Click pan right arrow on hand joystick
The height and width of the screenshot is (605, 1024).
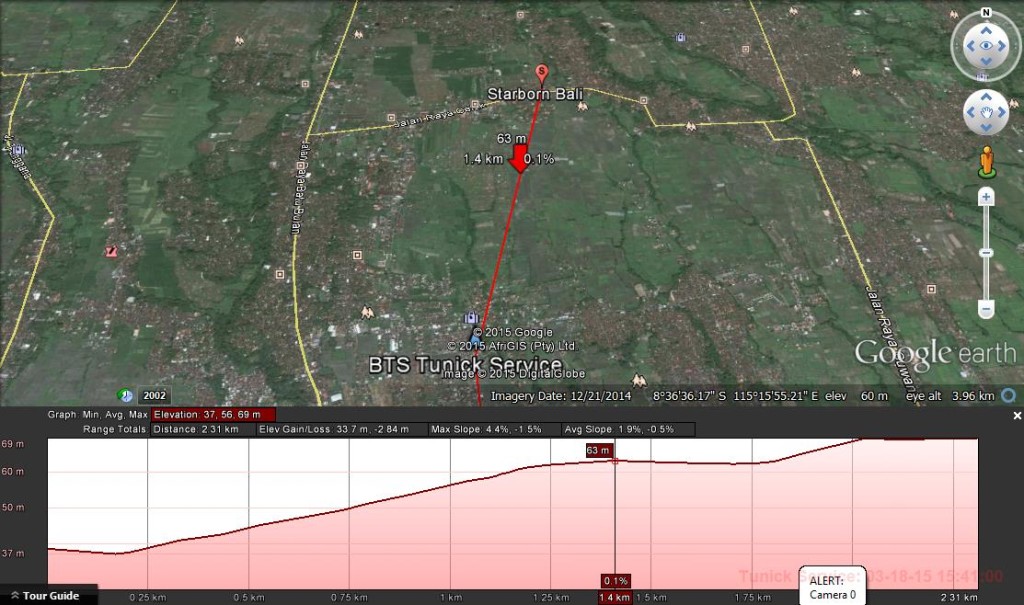[x=1002, y=112]
